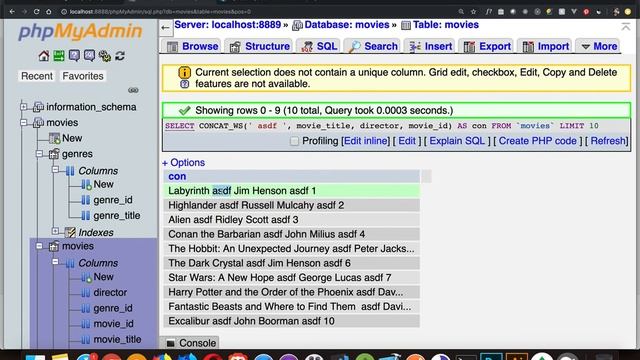Screen dimensions: 640x360
Task: Click Favorites in navigation panel
Action: click(x=83, y=76)
